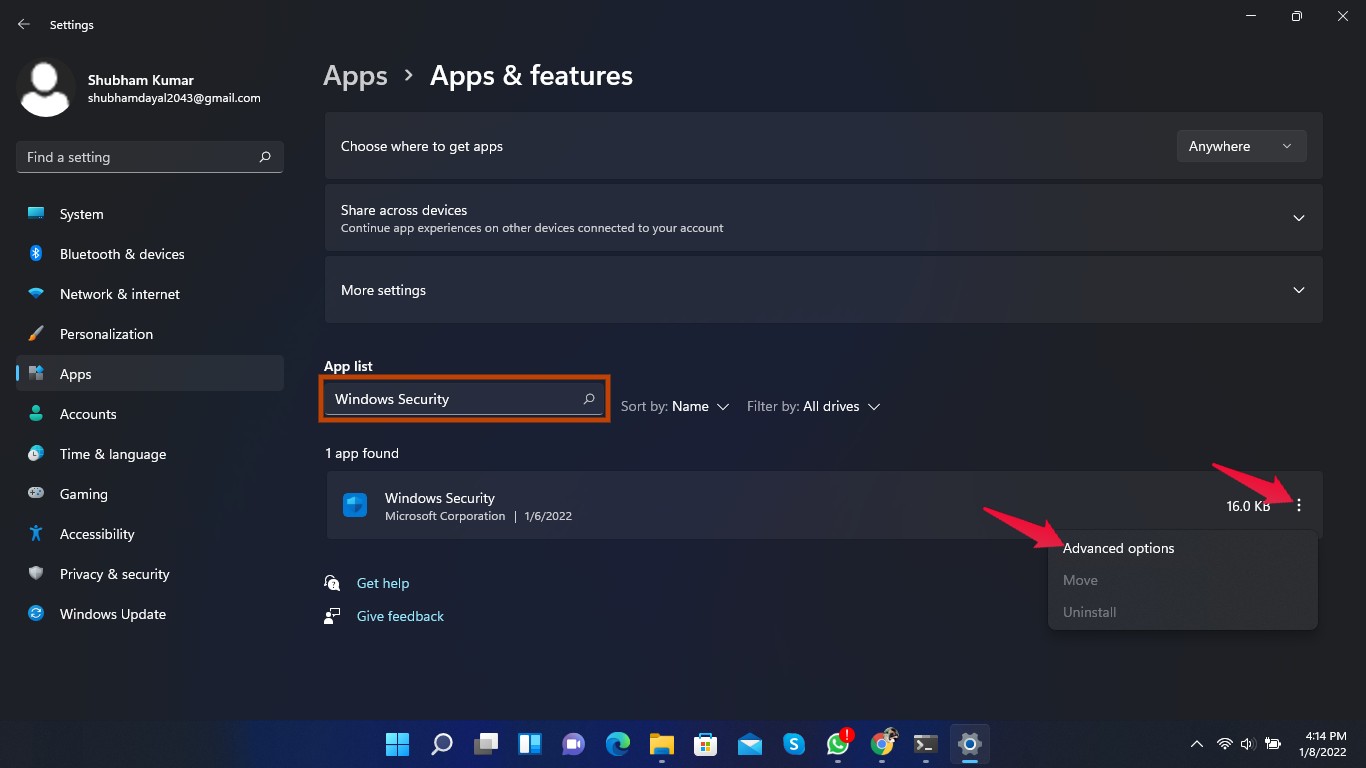This screenshot has width=1366, height=768.
Task: Click the Find a setting search field
Action: pyautogui.click(x=150, y=157)
